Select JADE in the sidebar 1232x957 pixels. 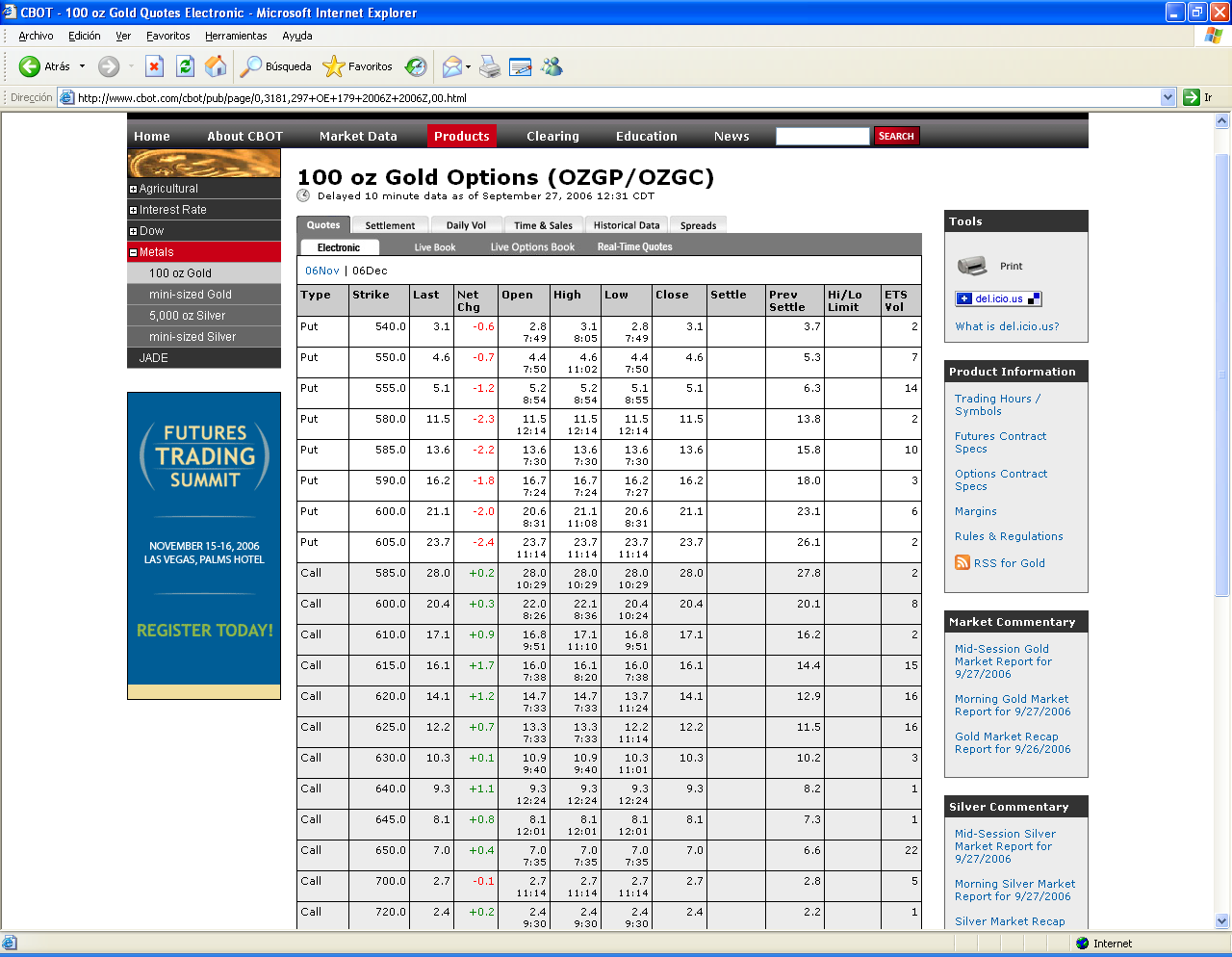(x=204, y=358)
